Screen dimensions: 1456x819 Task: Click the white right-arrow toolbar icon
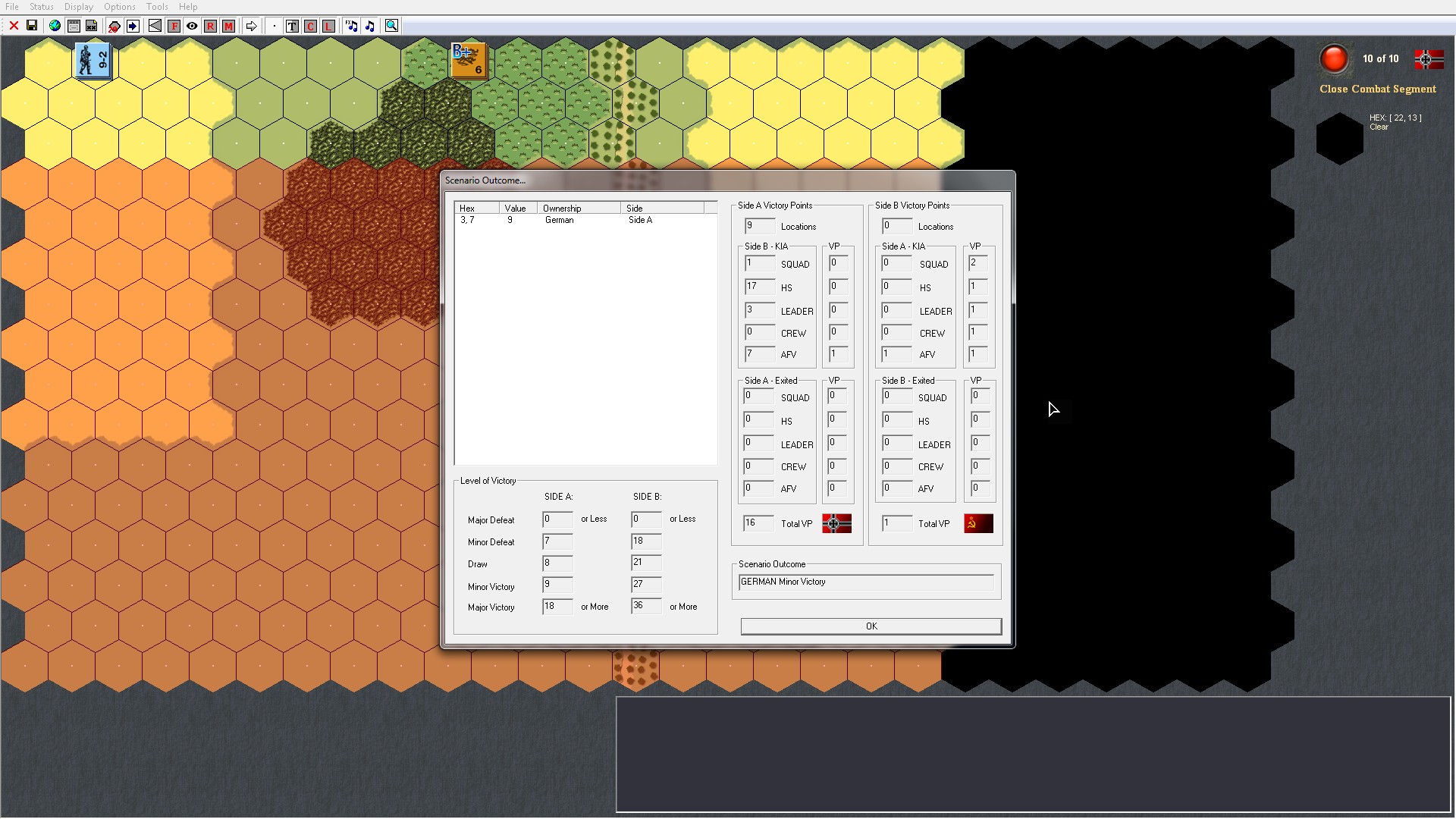(251, 26)
